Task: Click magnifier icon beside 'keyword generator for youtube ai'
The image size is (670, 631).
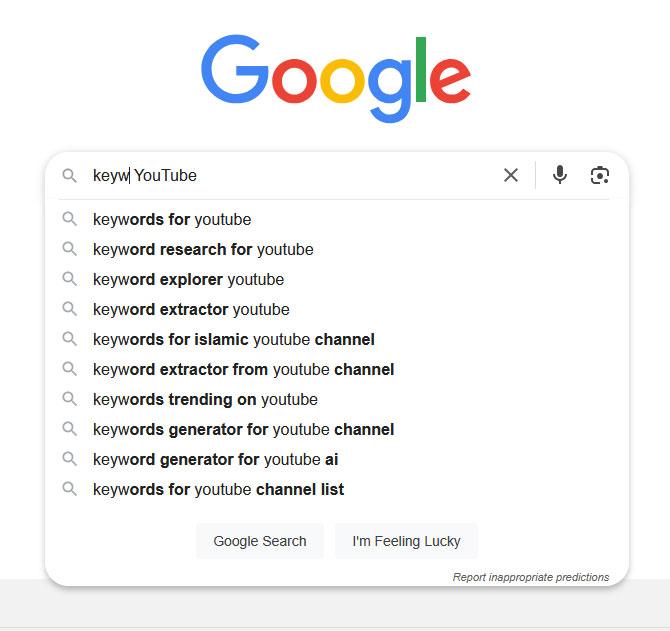Action: tap(69, 459)
